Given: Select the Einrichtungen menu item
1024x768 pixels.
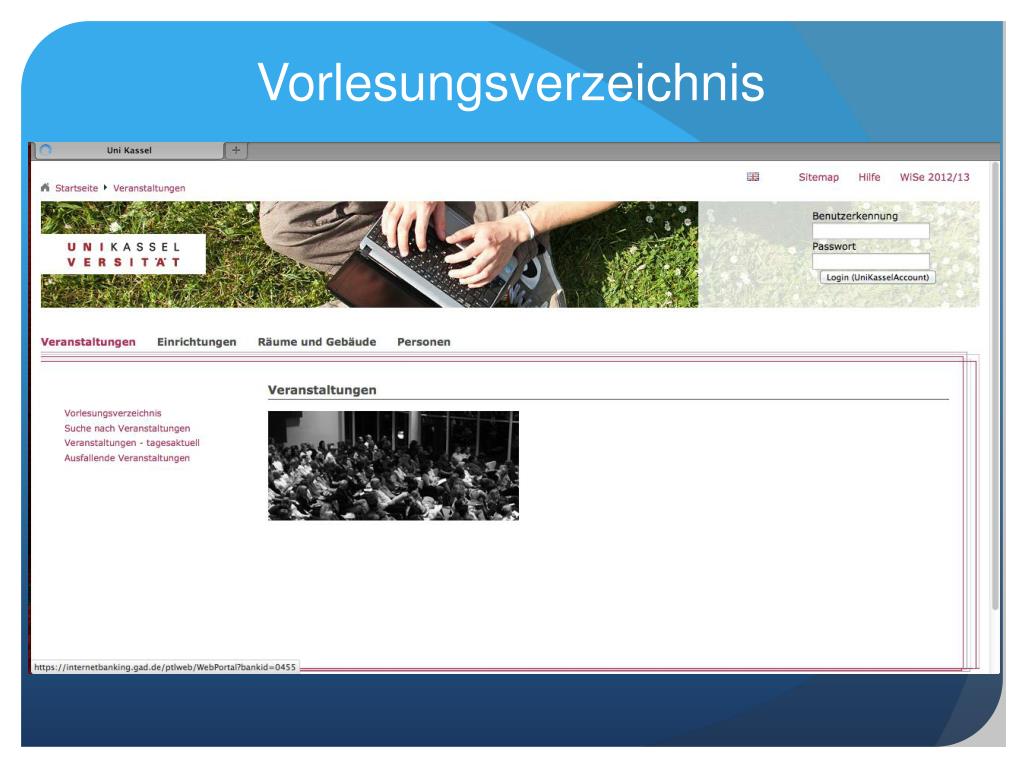Looking at the screenshot, I should (197, 342).
